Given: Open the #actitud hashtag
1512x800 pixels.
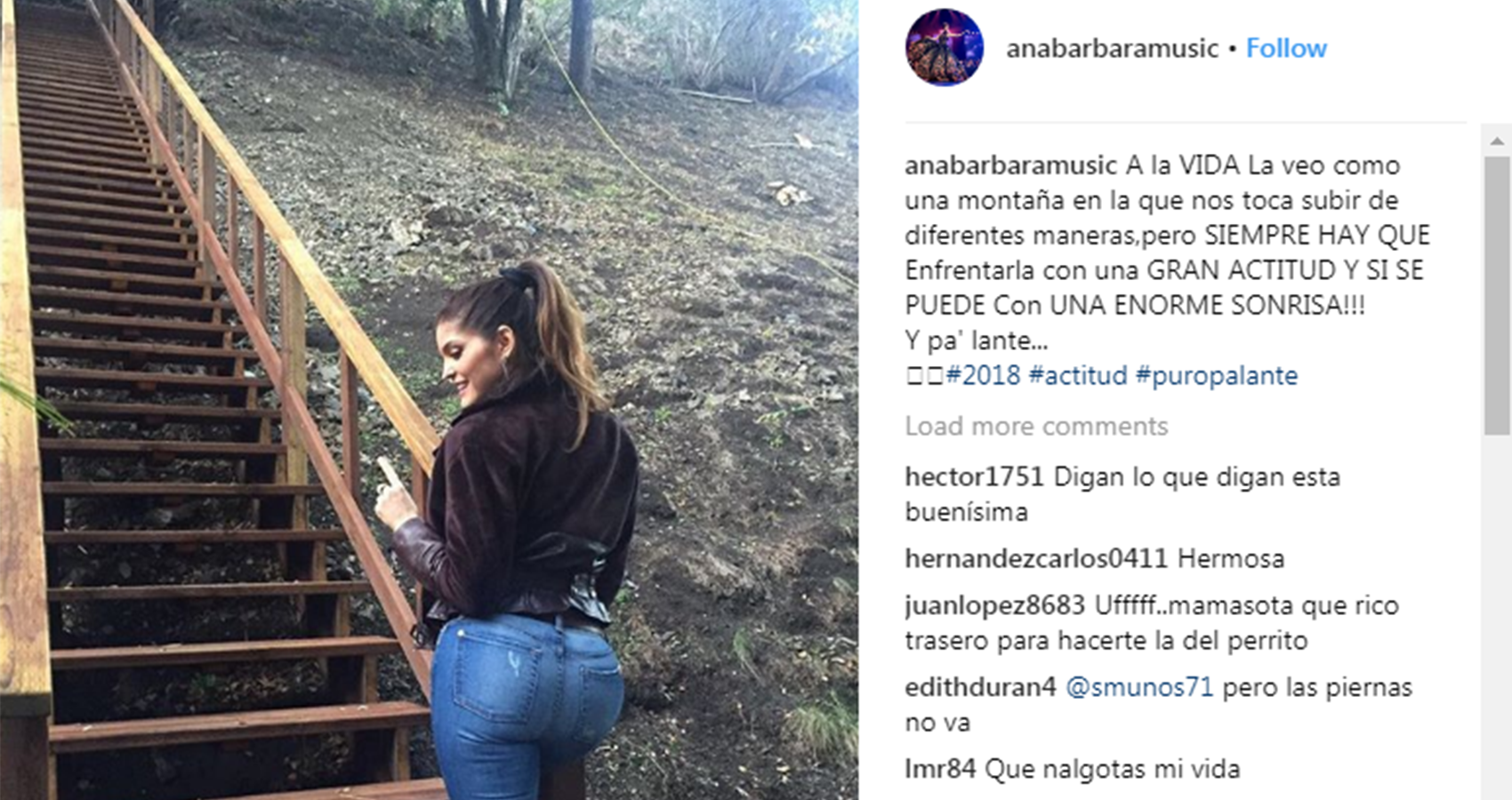Looking at the screenshot, I should point(1077,375).
